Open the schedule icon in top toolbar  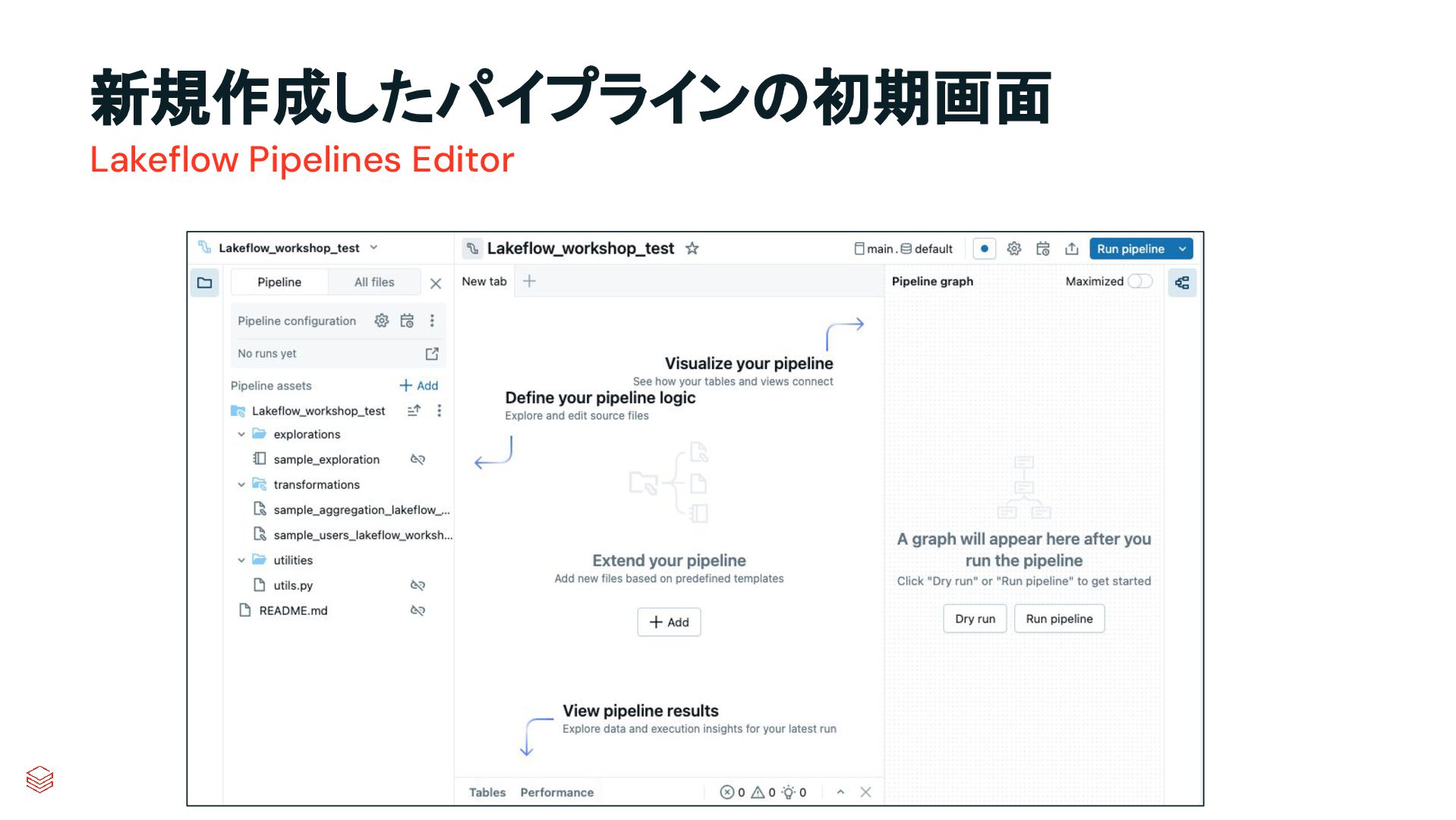[x=1043, y=248]
